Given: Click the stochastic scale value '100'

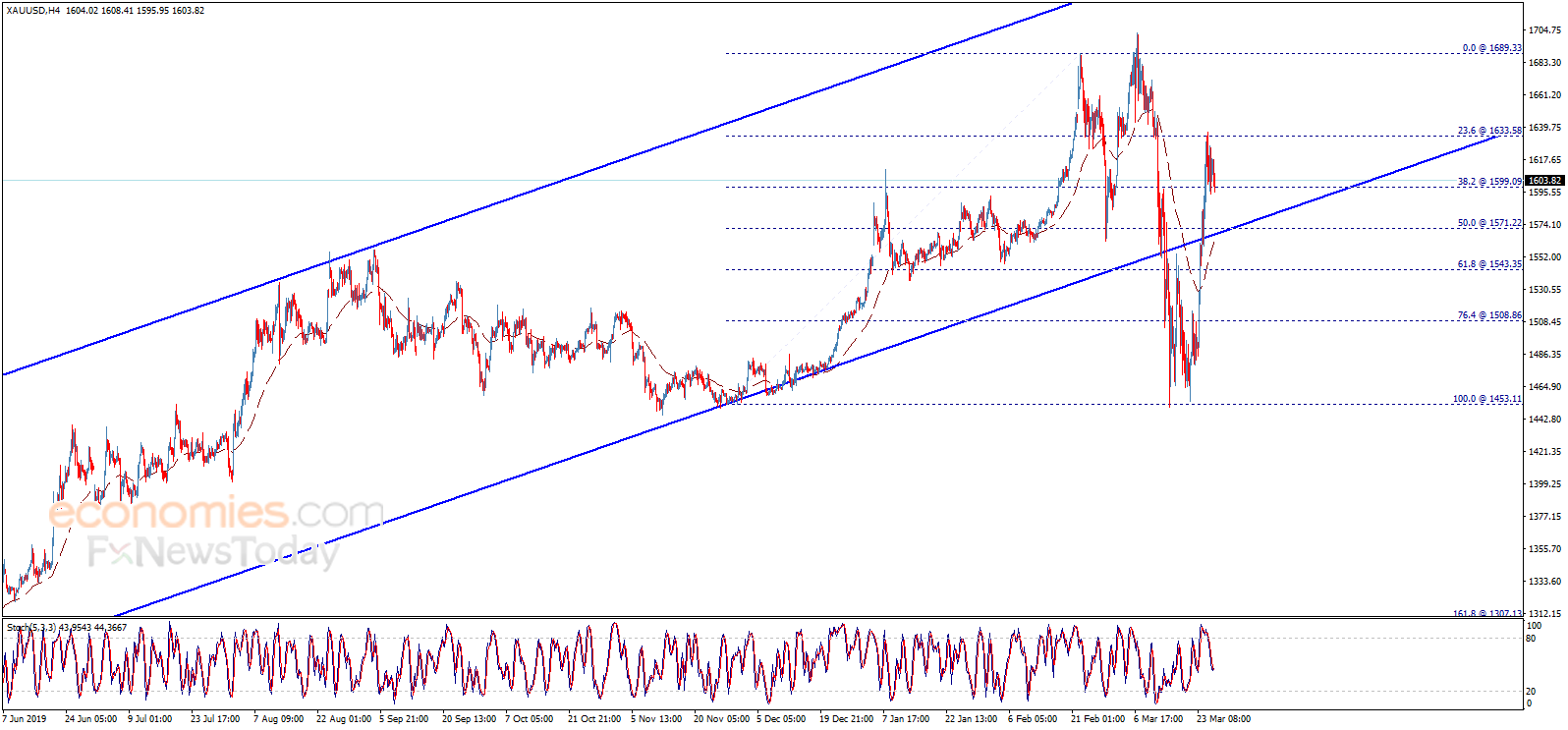Looking at the screenshot, I should tap(1534, 626).
